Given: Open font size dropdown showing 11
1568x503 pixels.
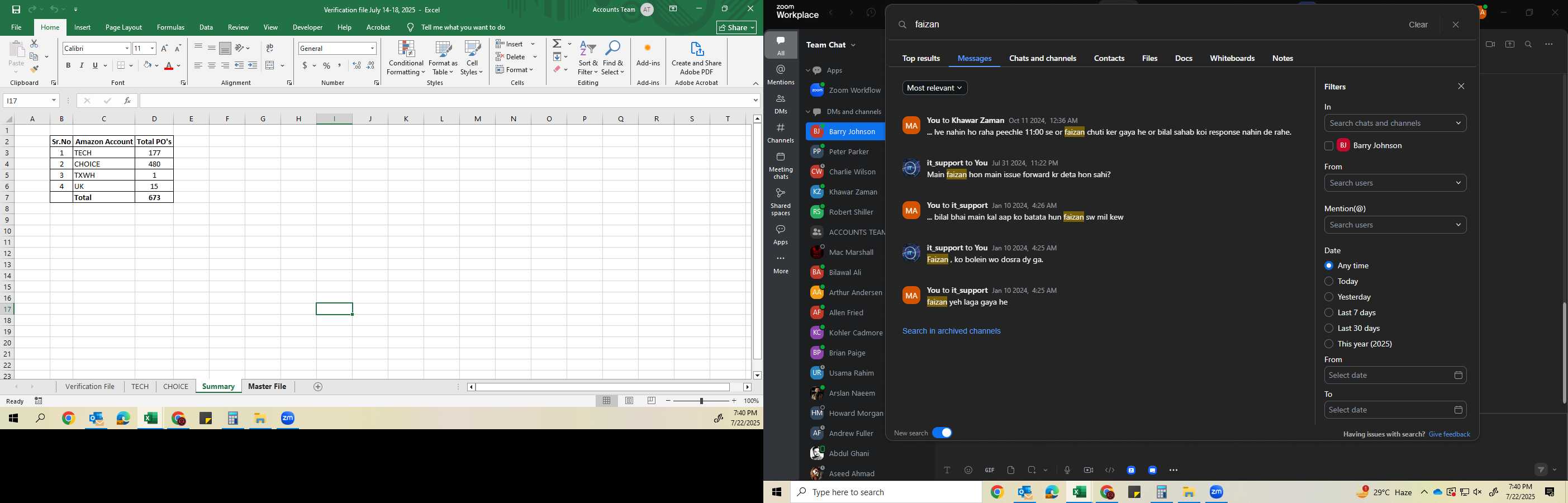Looking at the screenshot, I should pyautogui.click(x=152, y=48).
